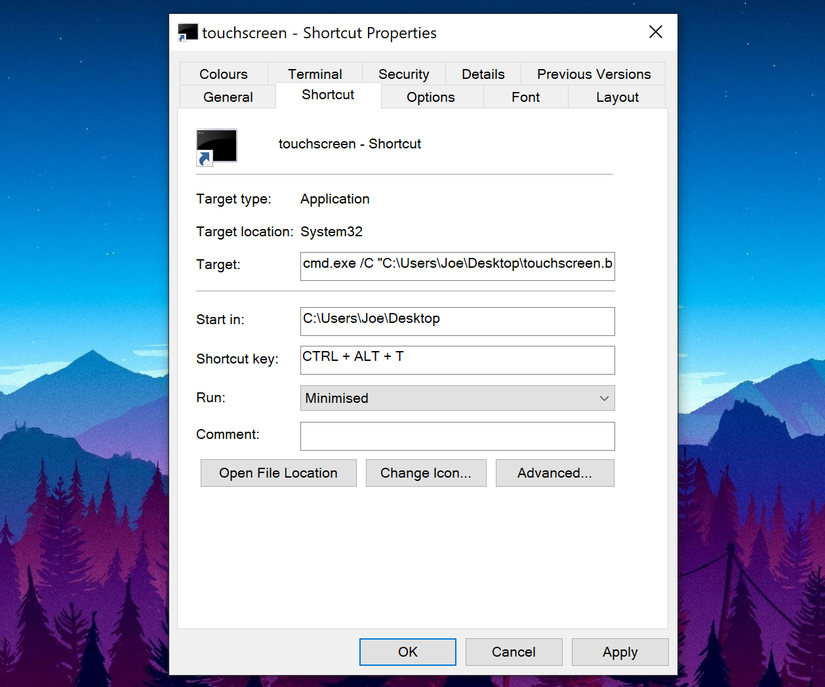Viewport: 825px width, 687px height.
Task: Confirm with the OK button
Action: tap(408, 652)
